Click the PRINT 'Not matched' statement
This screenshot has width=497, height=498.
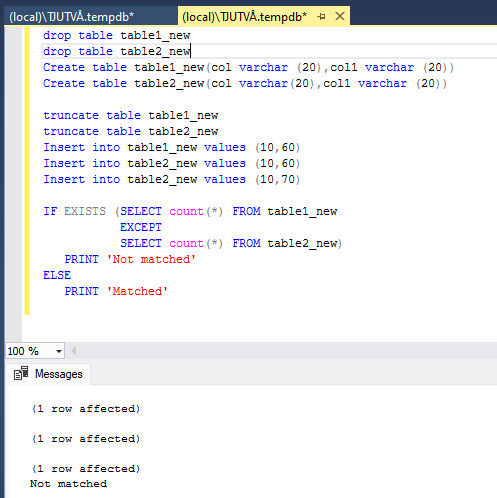(x=130, y=259)
